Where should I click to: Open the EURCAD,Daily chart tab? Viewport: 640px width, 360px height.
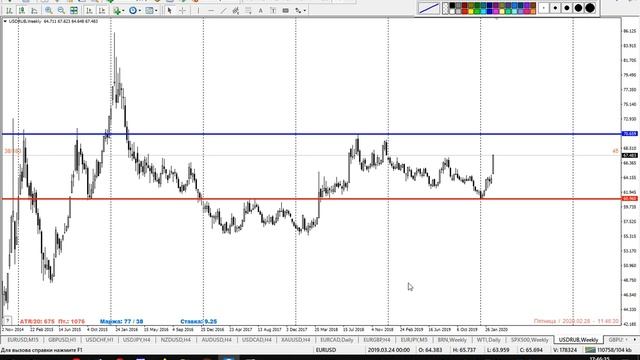(x=337, y=340)
